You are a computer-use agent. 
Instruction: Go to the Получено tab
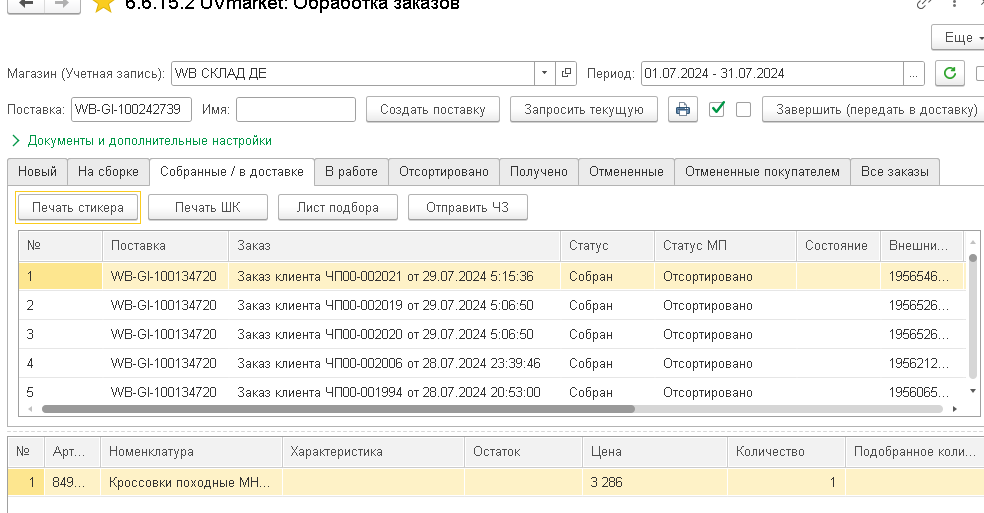point(538,171)
